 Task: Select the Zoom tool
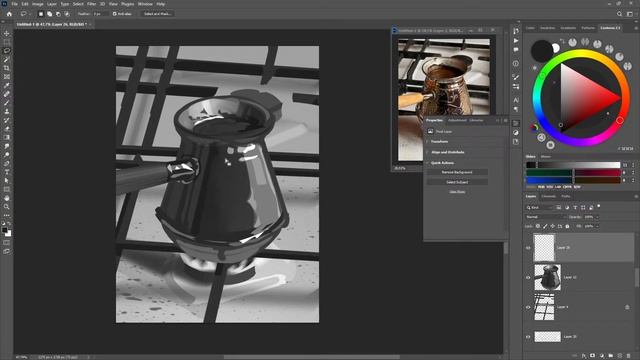(x=7, y=207)
